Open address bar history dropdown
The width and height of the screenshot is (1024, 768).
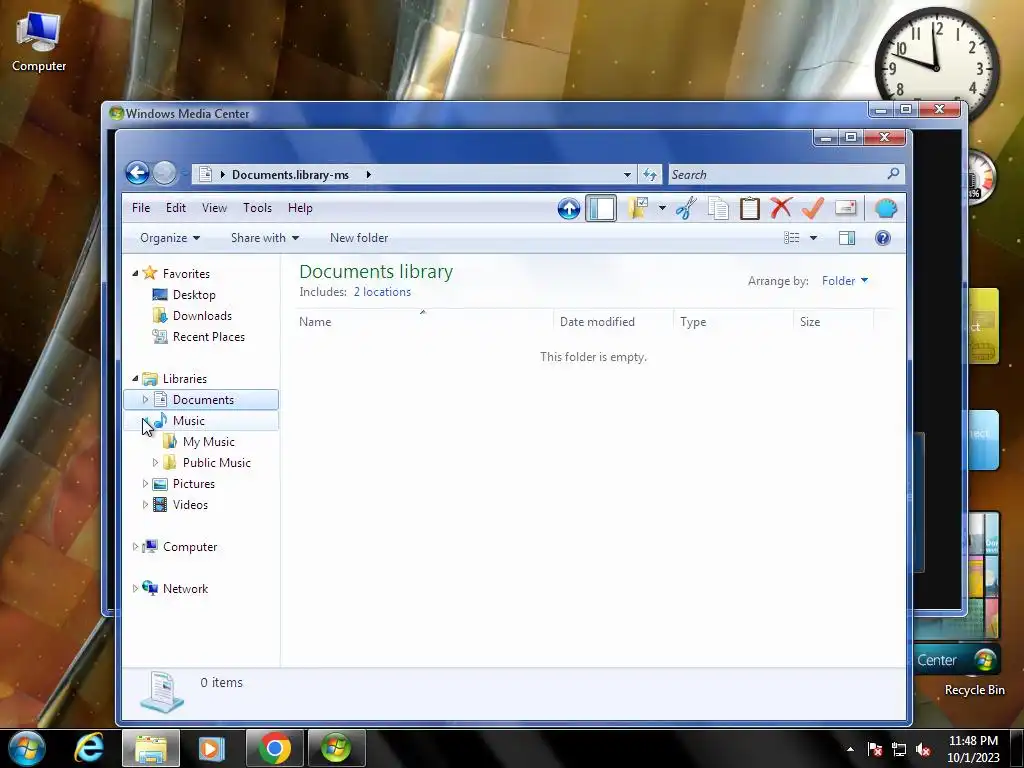627,174
